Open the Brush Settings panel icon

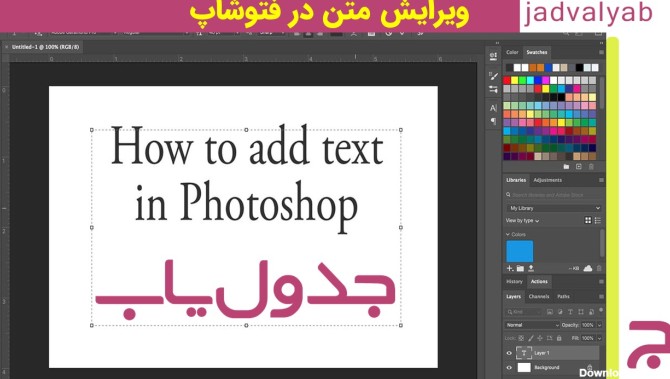tap(493, 89)
